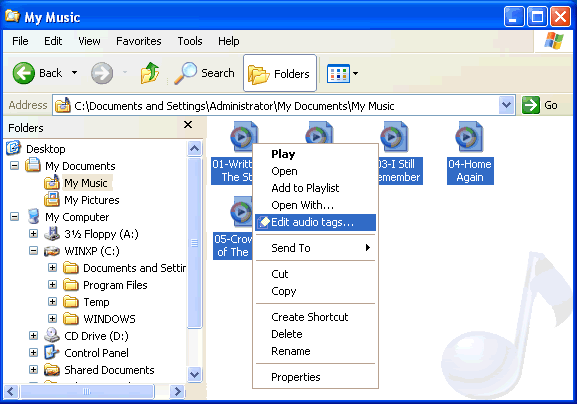Toggle the Folders pane button
577x404 pixels.
click(280, 73)
